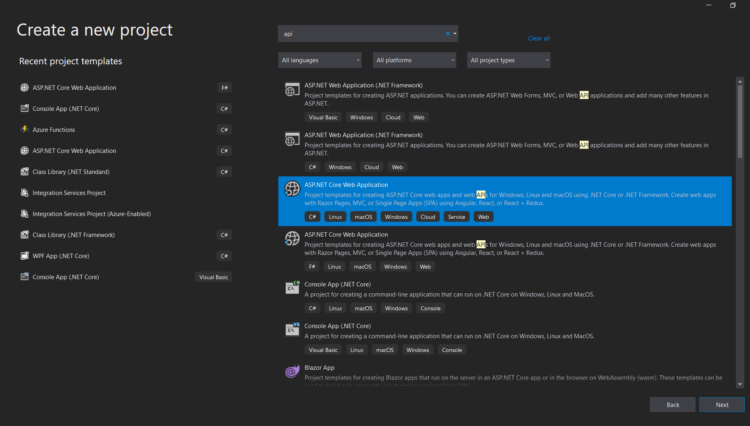Click the Class Library (.NET Standard) icon
Screen dimensions: 750x426
tap(24, 172)
